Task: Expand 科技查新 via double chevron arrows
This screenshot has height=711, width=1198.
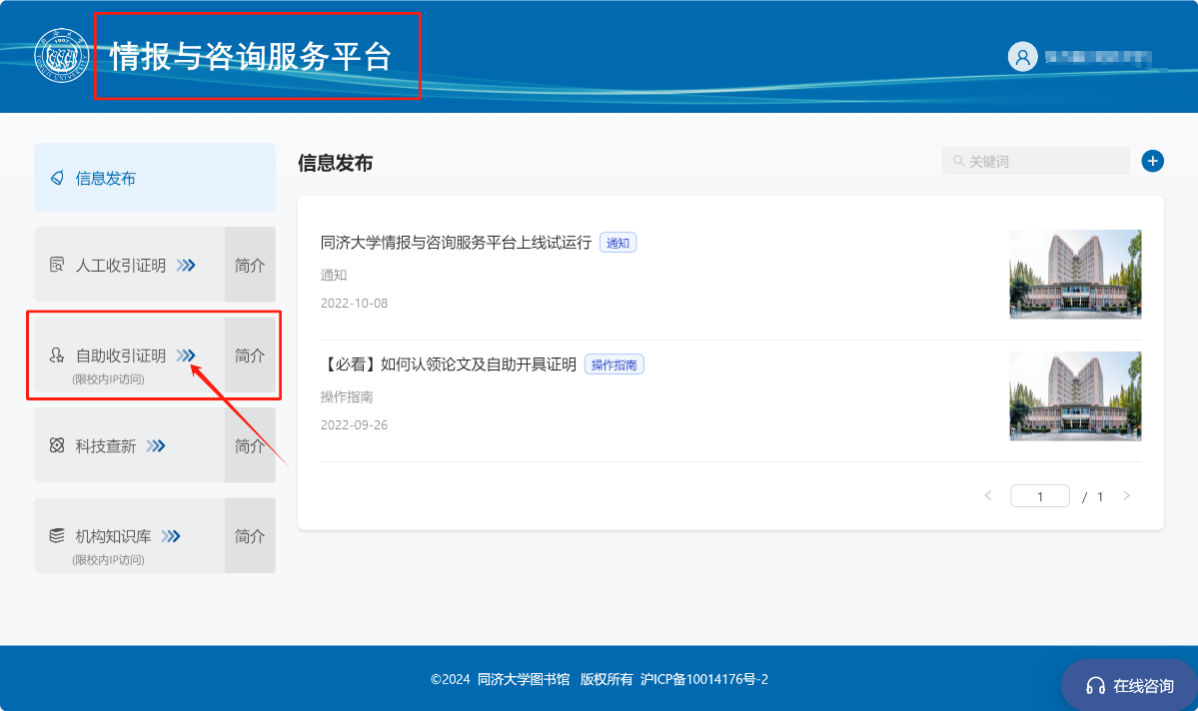Action: tap(156, 446)
